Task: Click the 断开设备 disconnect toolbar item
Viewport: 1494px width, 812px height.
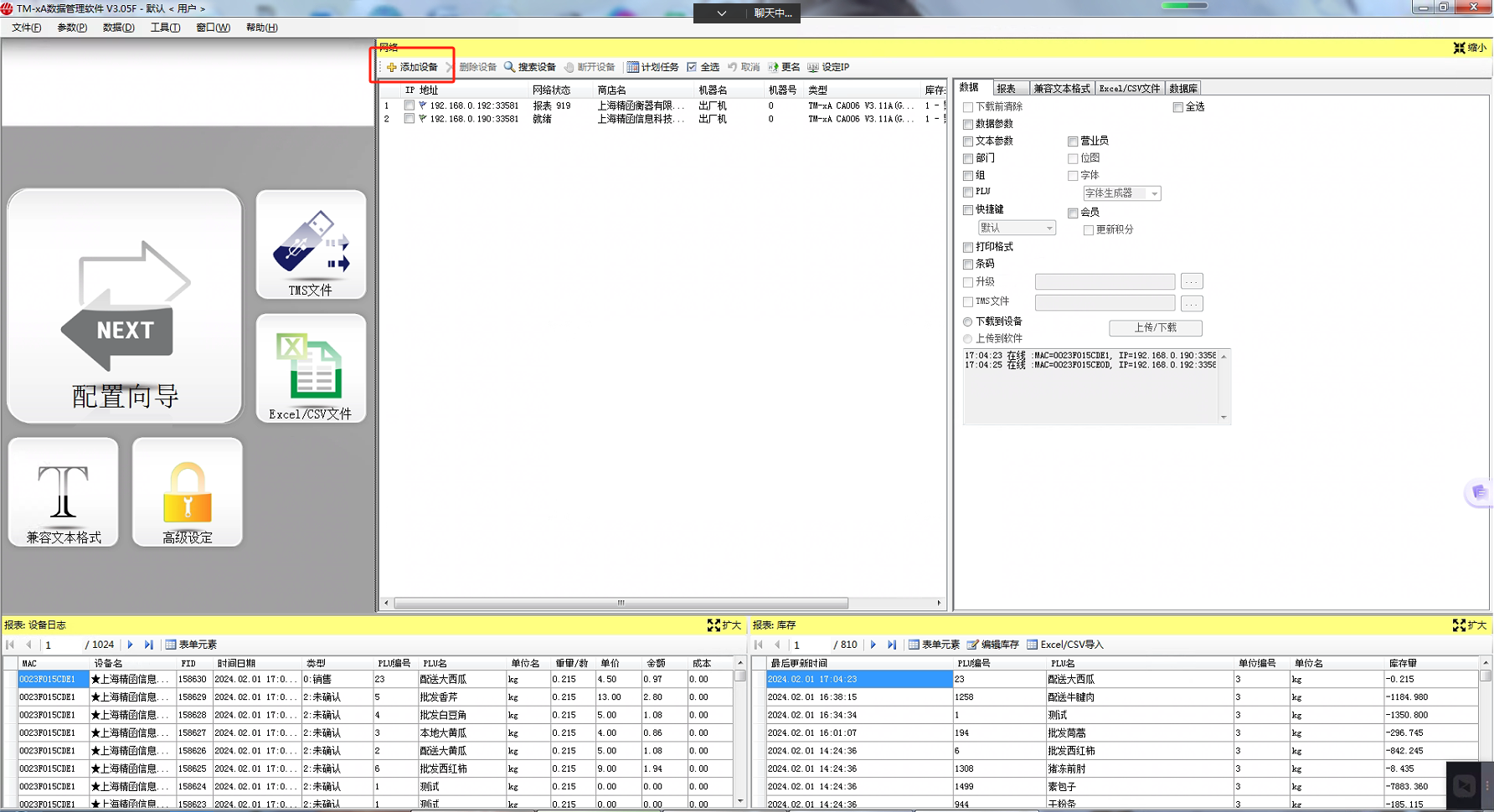Action: [590, 67]
